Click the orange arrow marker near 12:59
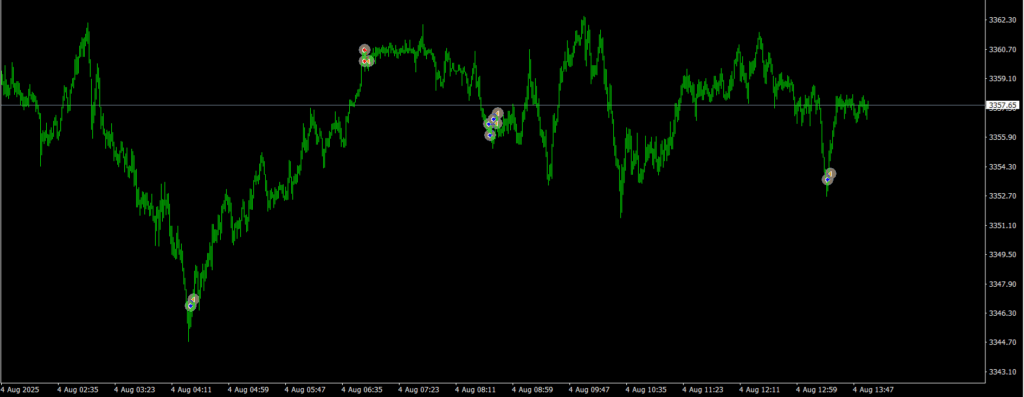The image size is (1024, 397). pyautogui.click(x=831, y=174)
